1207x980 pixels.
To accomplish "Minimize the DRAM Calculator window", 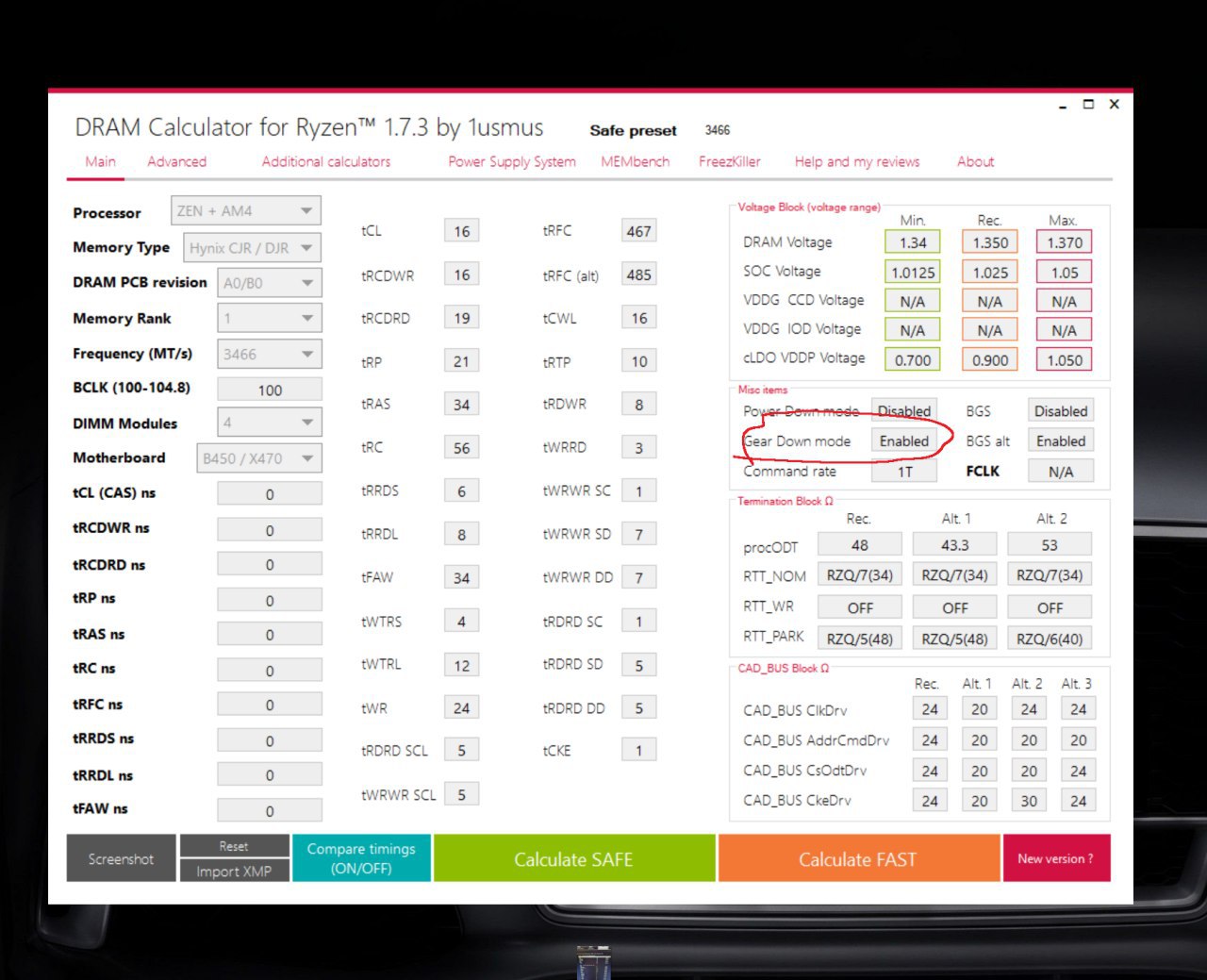I will click(1063, 106).
